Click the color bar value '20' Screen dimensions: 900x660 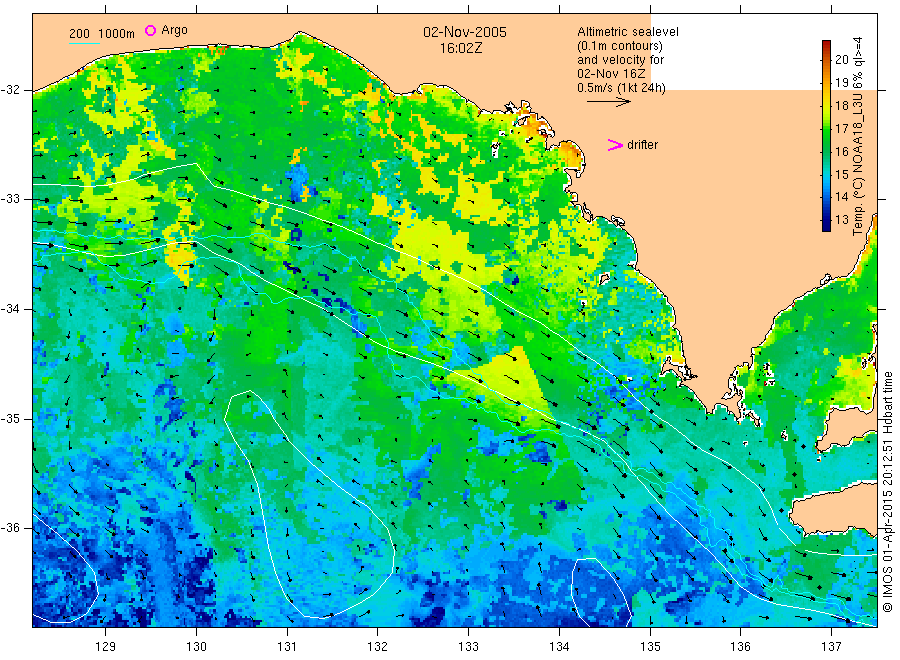point(841,59)
